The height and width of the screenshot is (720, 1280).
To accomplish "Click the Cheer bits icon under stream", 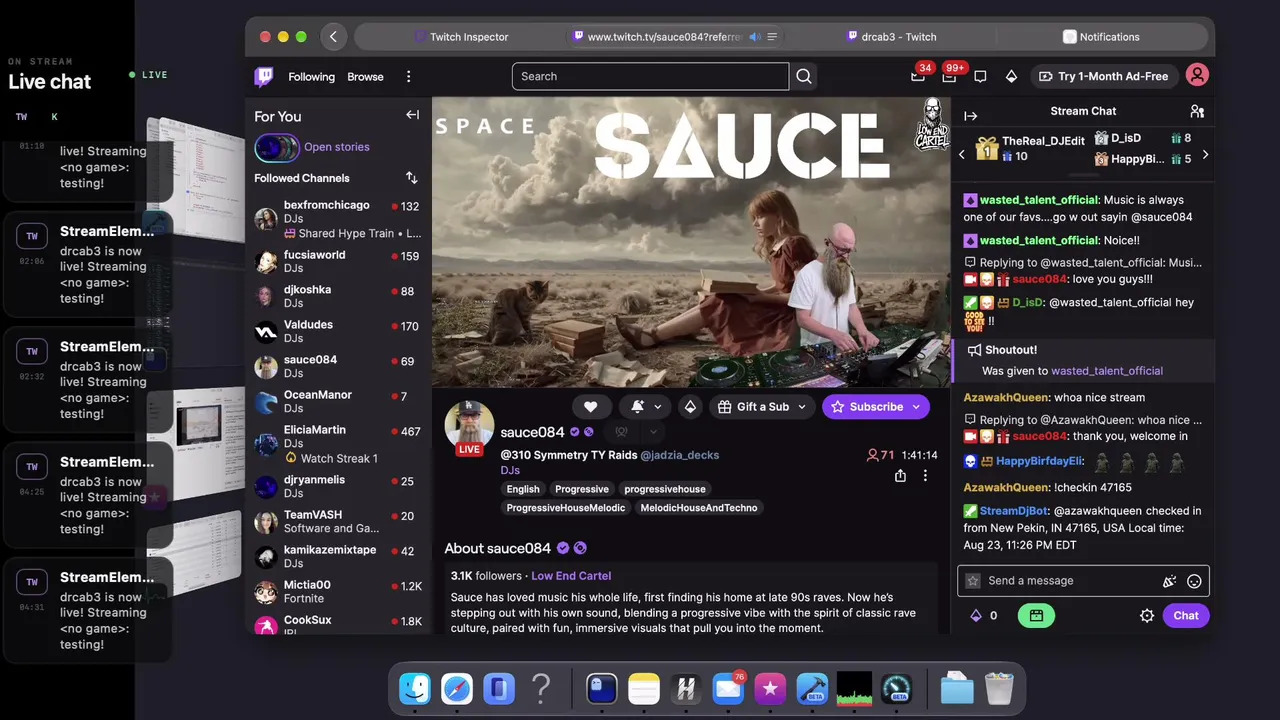I will point(690,407).
